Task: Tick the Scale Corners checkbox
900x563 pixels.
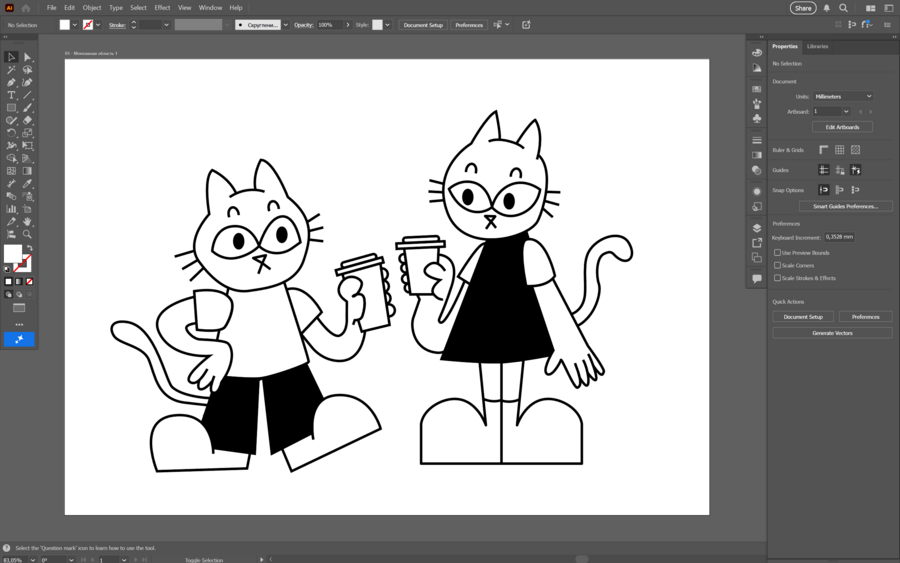Action: [x=777, y=265]
